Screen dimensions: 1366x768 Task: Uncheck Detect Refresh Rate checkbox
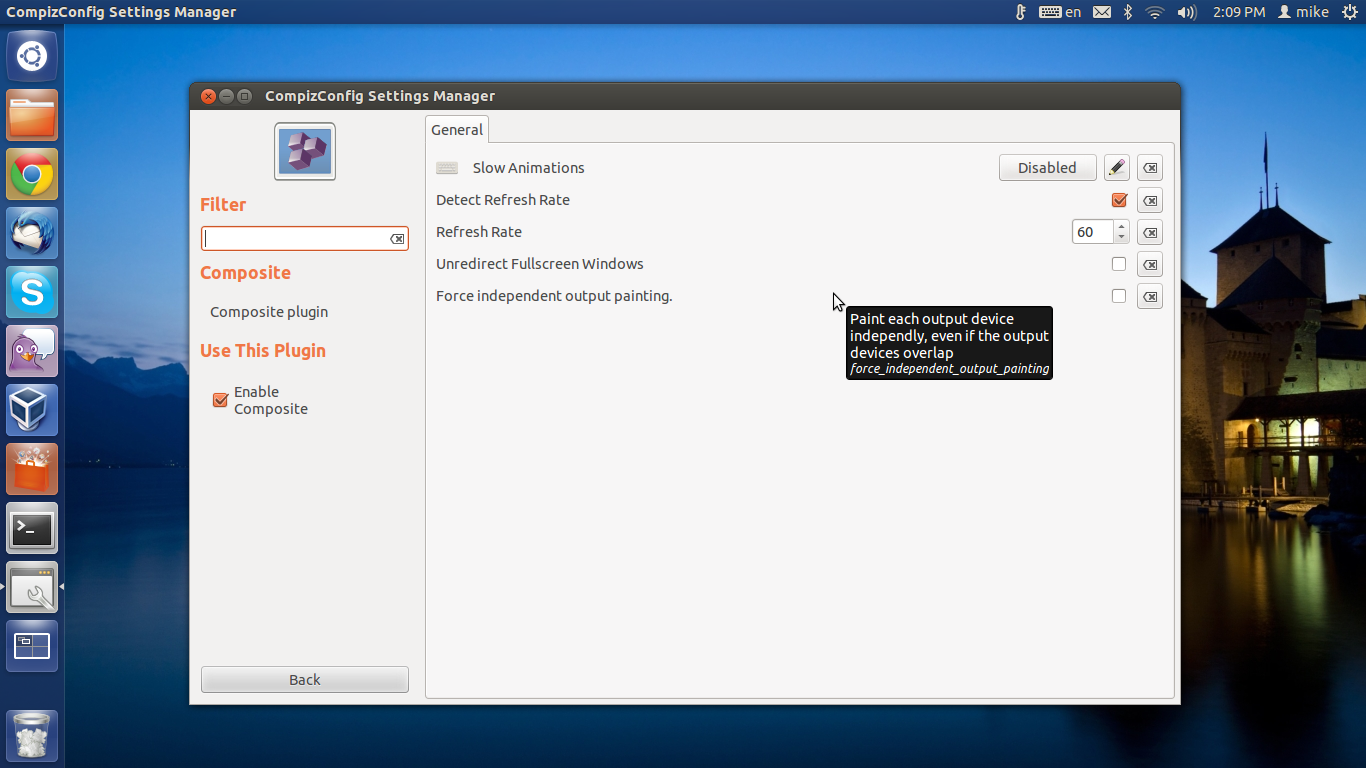[x=1119, y=200]
